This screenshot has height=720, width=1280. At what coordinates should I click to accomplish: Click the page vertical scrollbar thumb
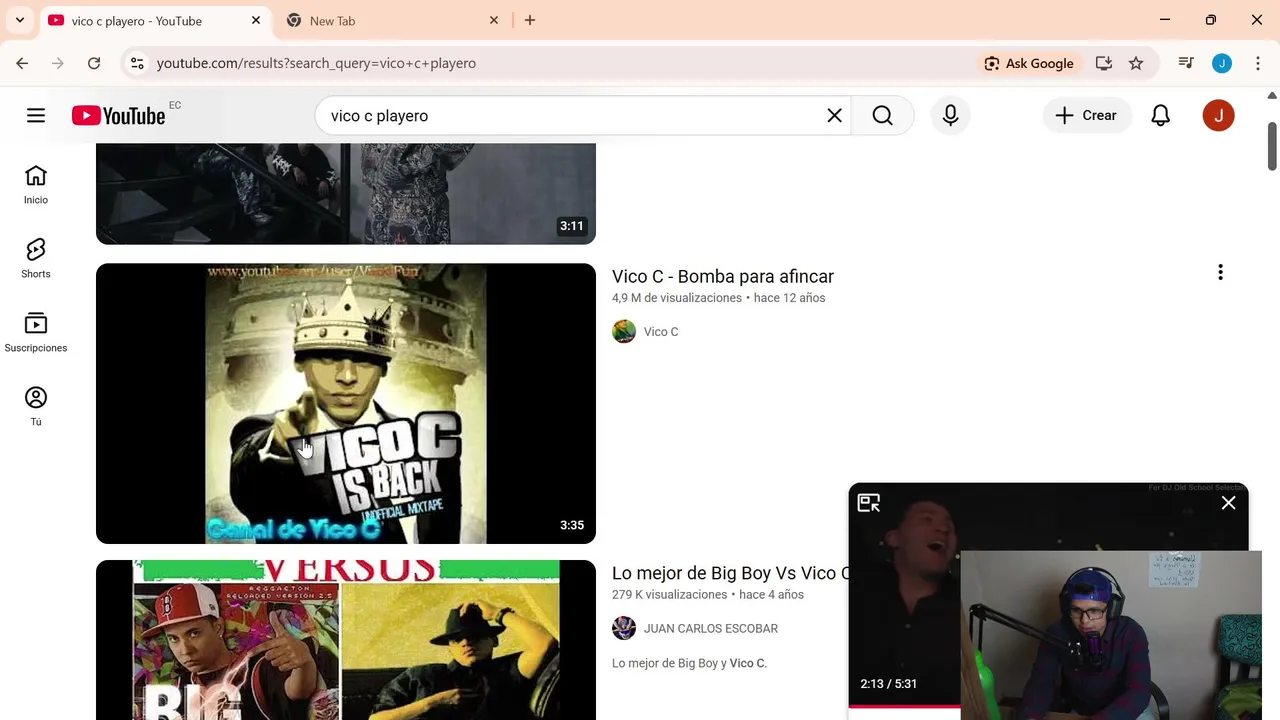coord(1272,147)
